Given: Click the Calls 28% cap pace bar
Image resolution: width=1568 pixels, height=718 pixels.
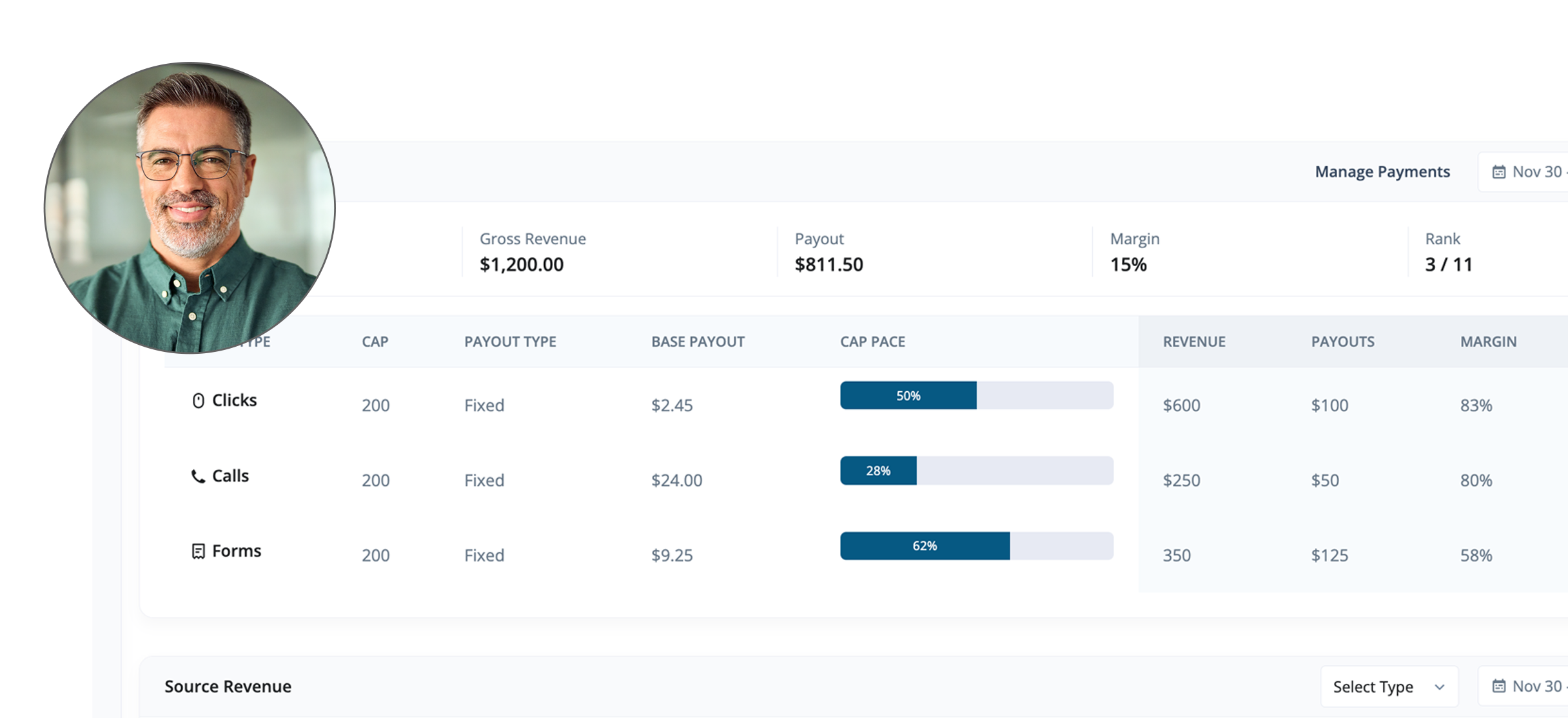Looking at the screenshot, I should 976,471.
